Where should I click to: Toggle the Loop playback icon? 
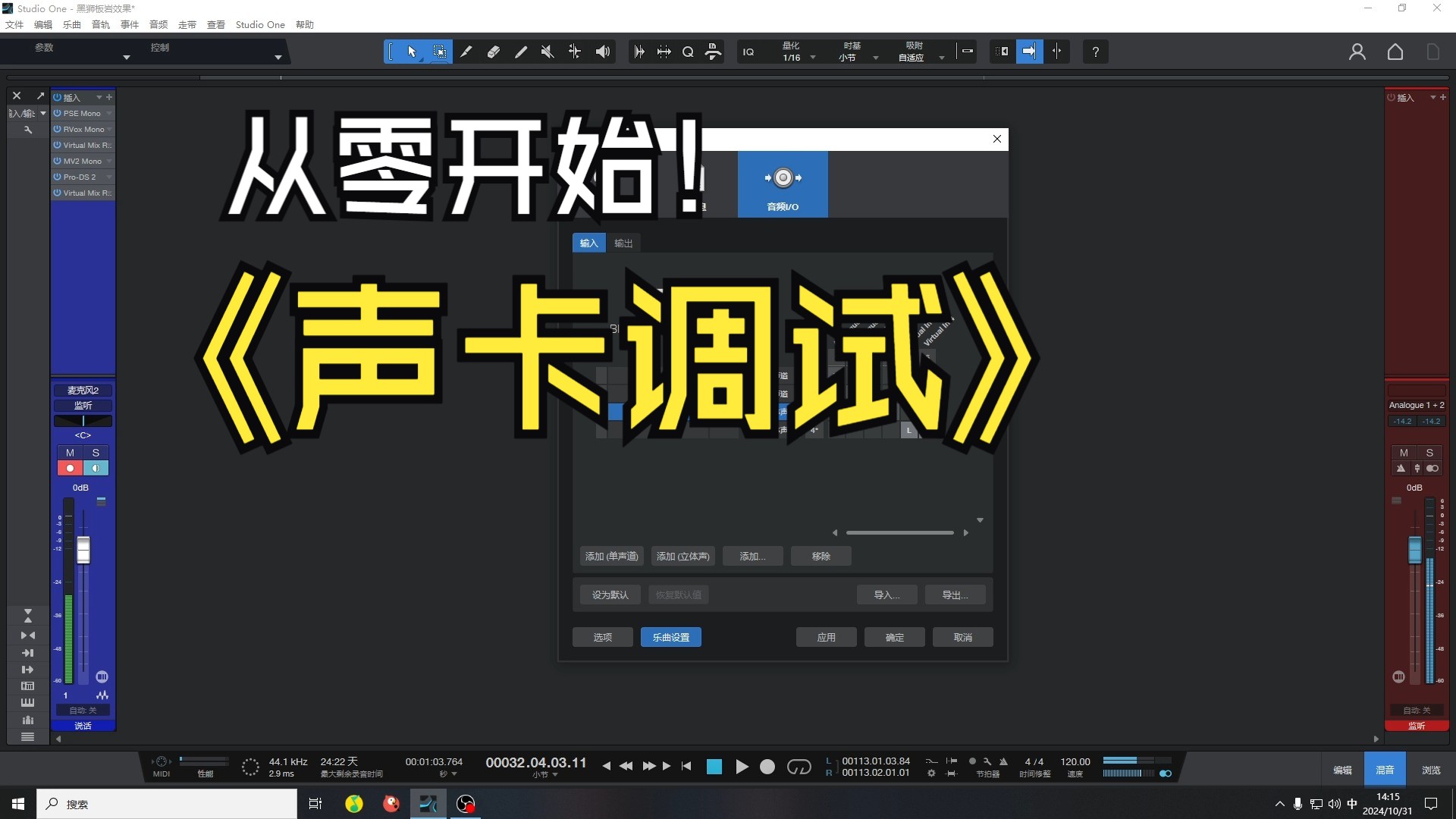coord(800,767)
